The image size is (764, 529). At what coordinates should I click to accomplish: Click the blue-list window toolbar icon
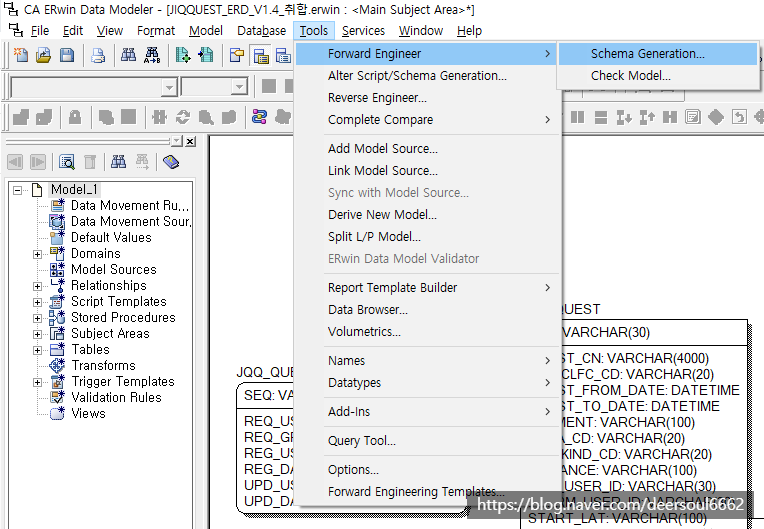pos(283,56)
